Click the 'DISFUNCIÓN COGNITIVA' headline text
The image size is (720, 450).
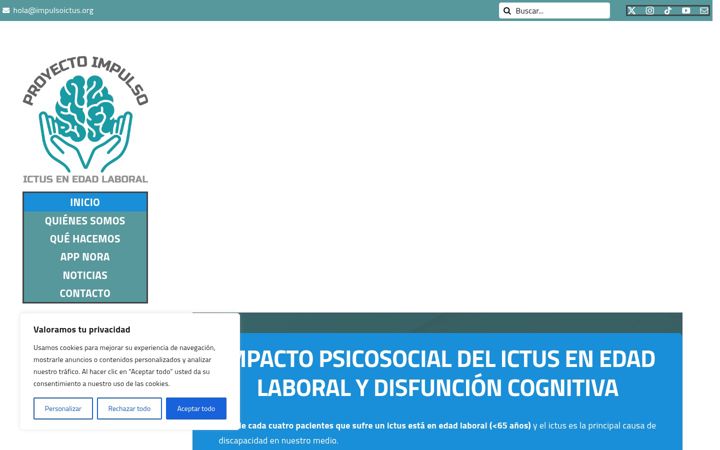point(496,387)
